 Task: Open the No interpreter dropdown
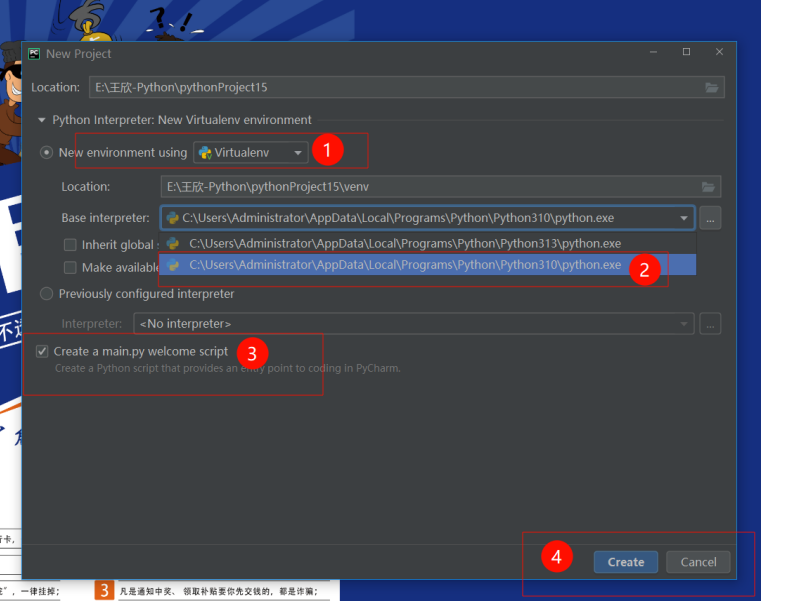tap(414, 324)
